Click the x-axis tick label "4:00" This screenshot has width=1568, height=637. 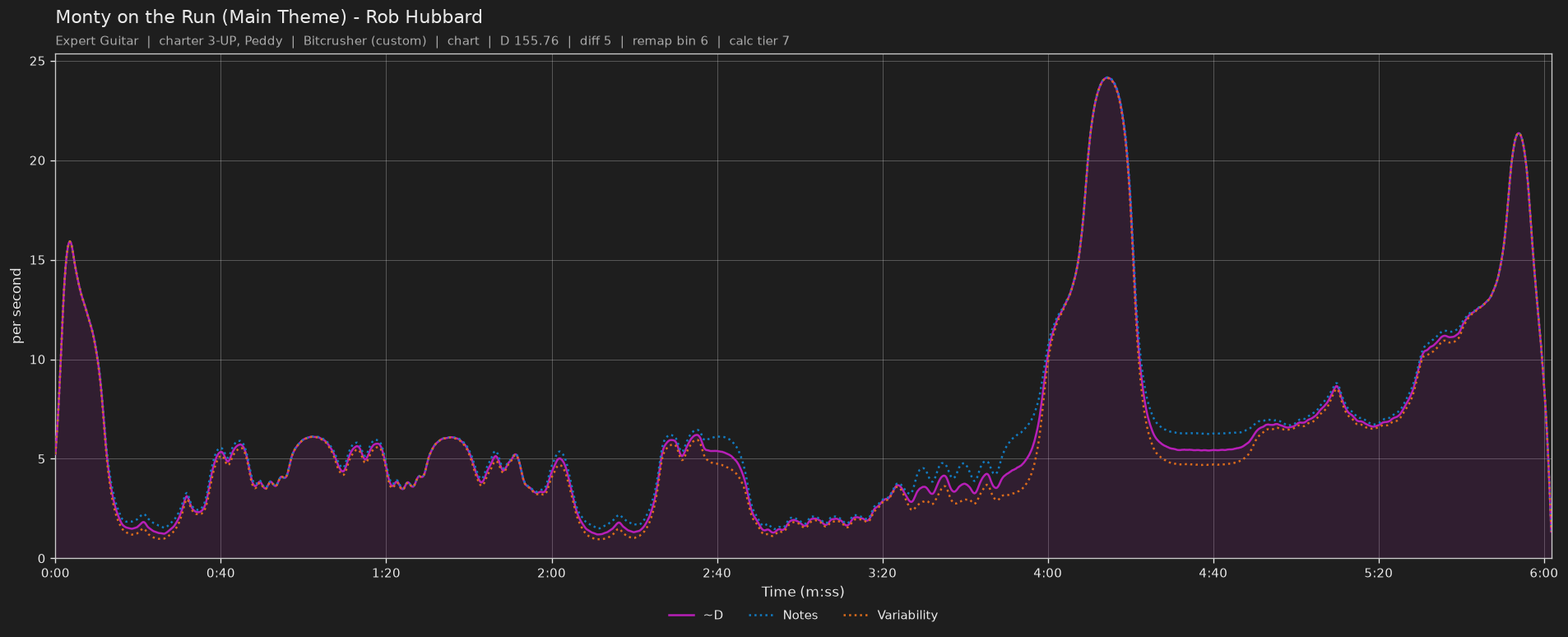(x=1048, y=574)
